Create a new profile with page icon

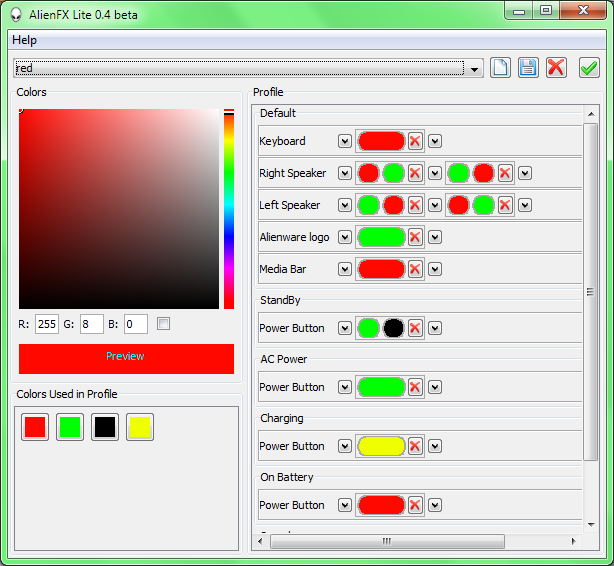pos(500,68)
